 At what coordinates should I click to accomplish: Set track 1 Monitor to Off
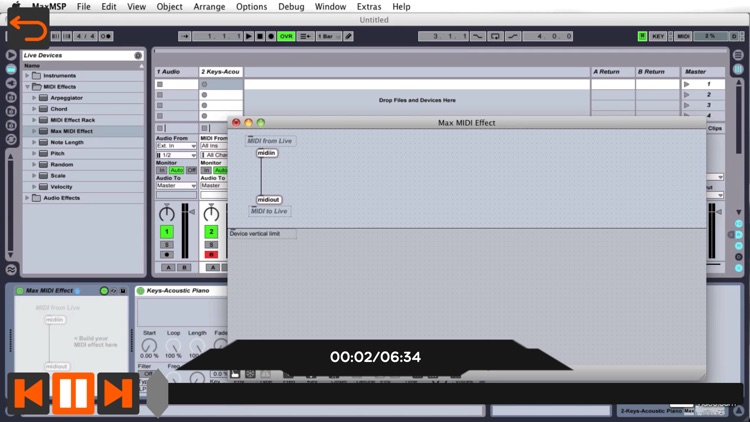tap(191, 170)
